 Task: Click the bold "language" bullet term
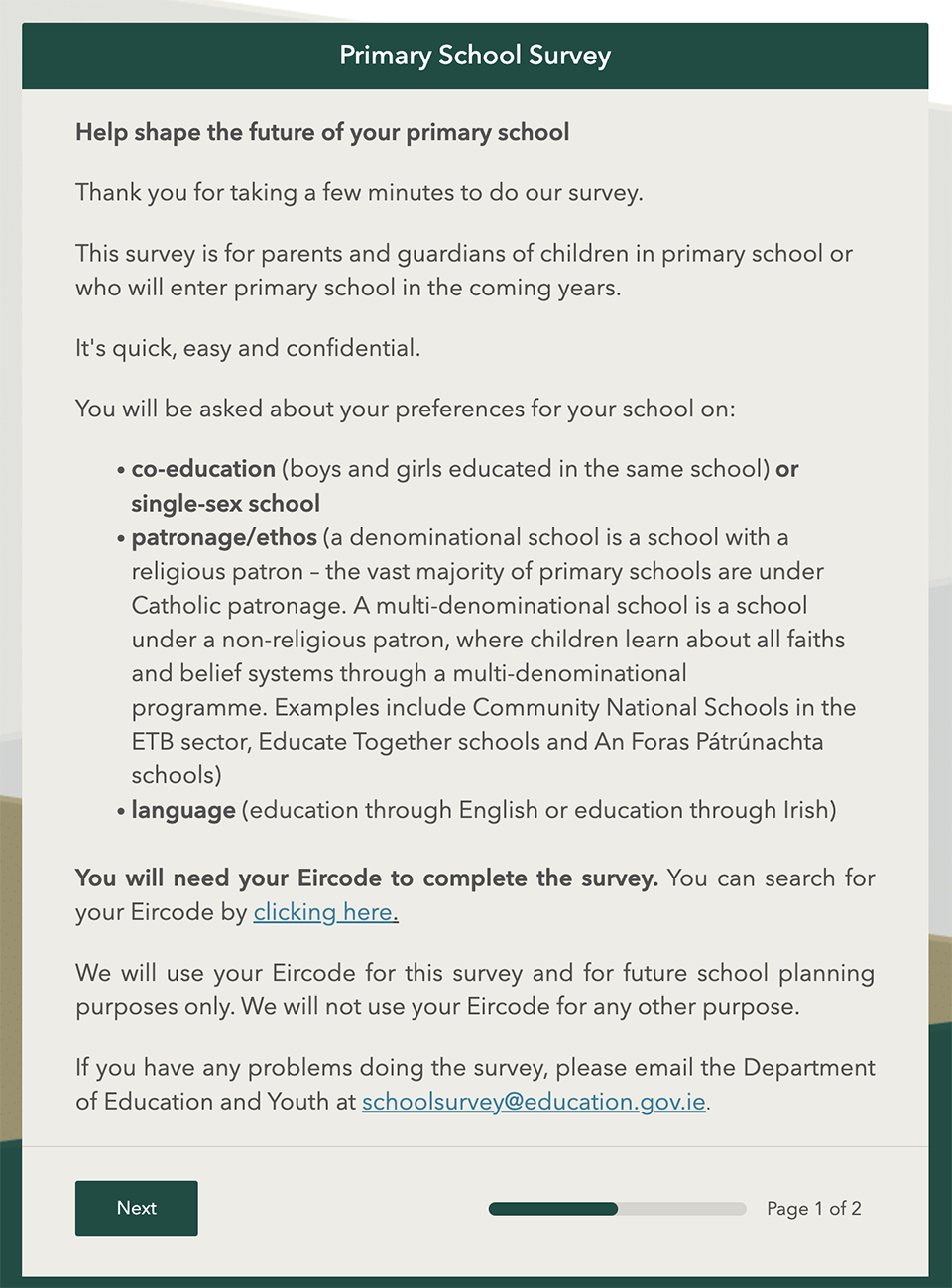point(183,810)
